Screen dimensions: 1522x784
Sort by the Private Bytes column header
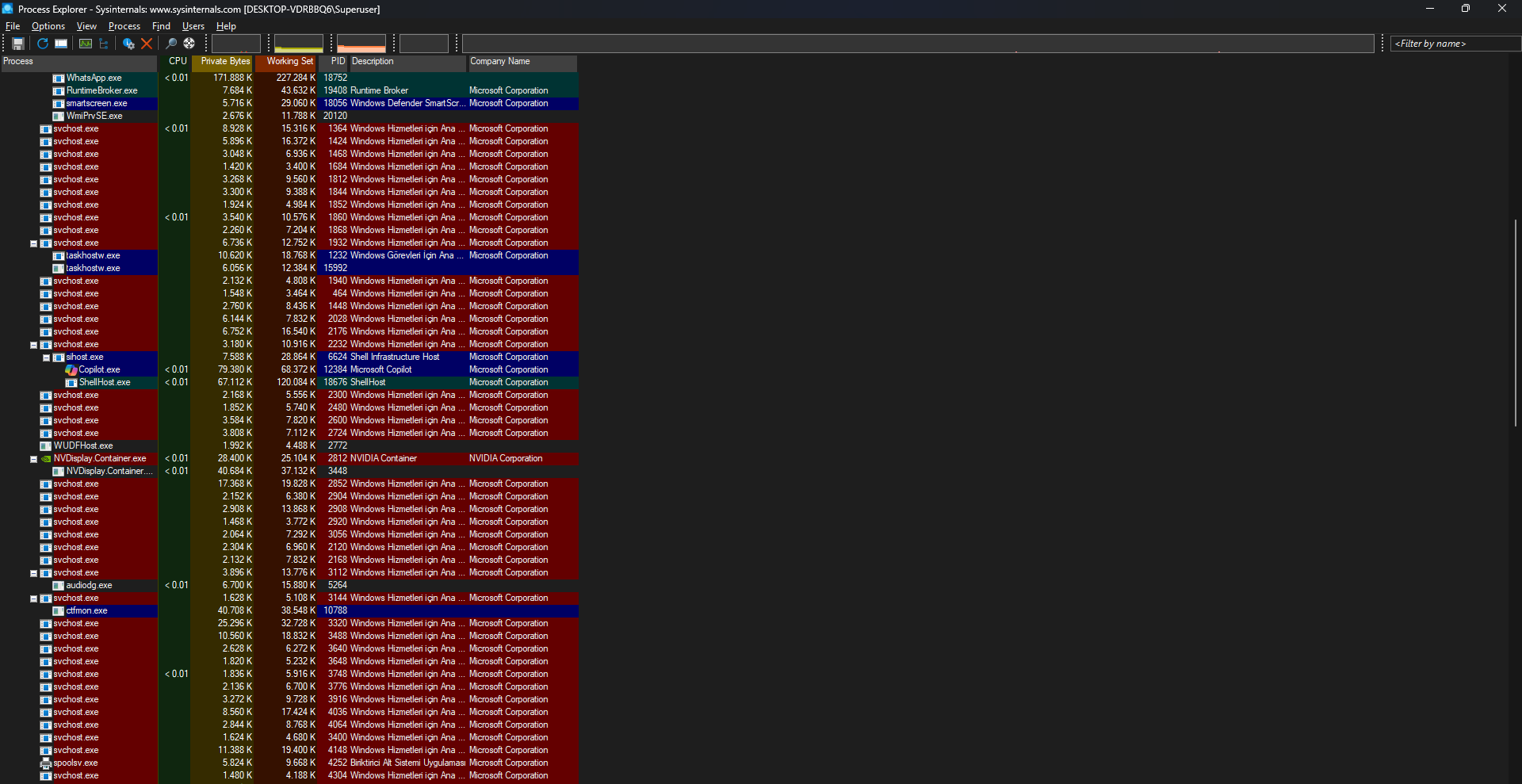223,62
